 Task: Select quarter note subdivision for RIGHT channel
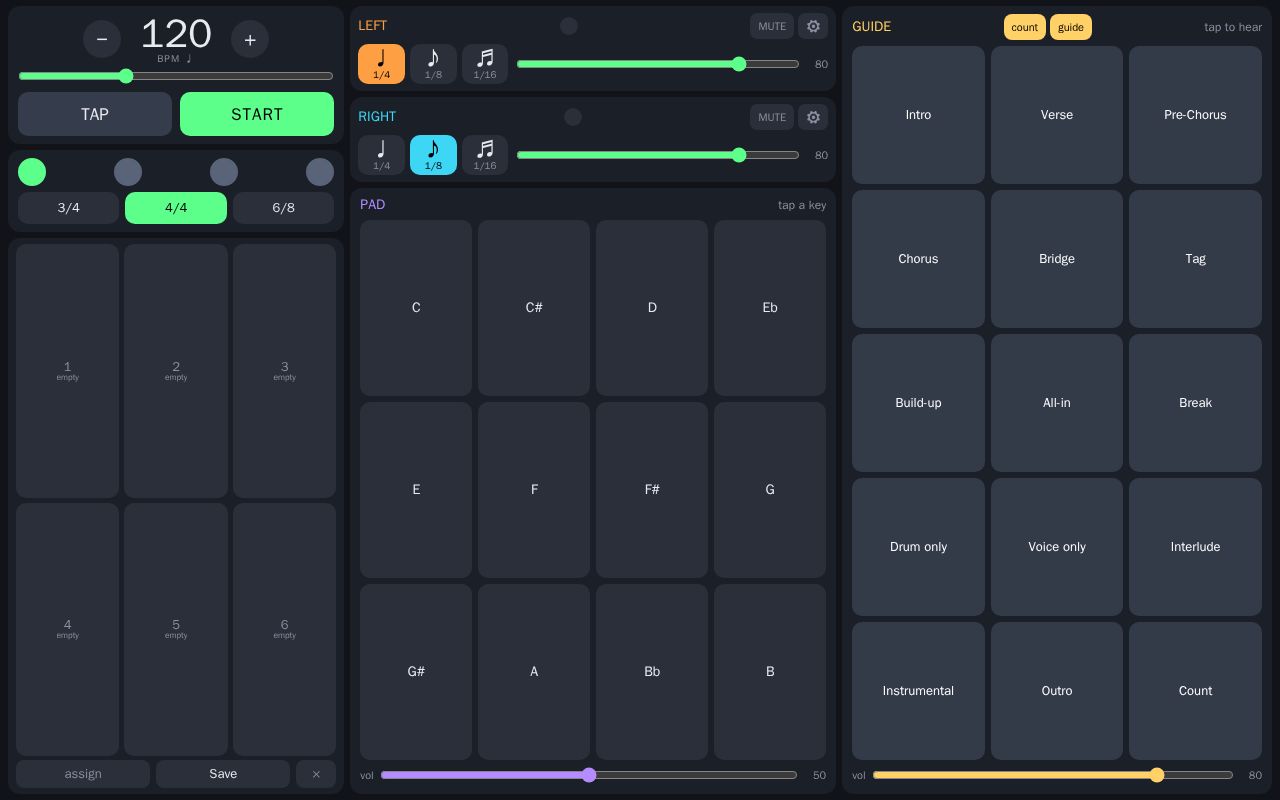(381, 155)
